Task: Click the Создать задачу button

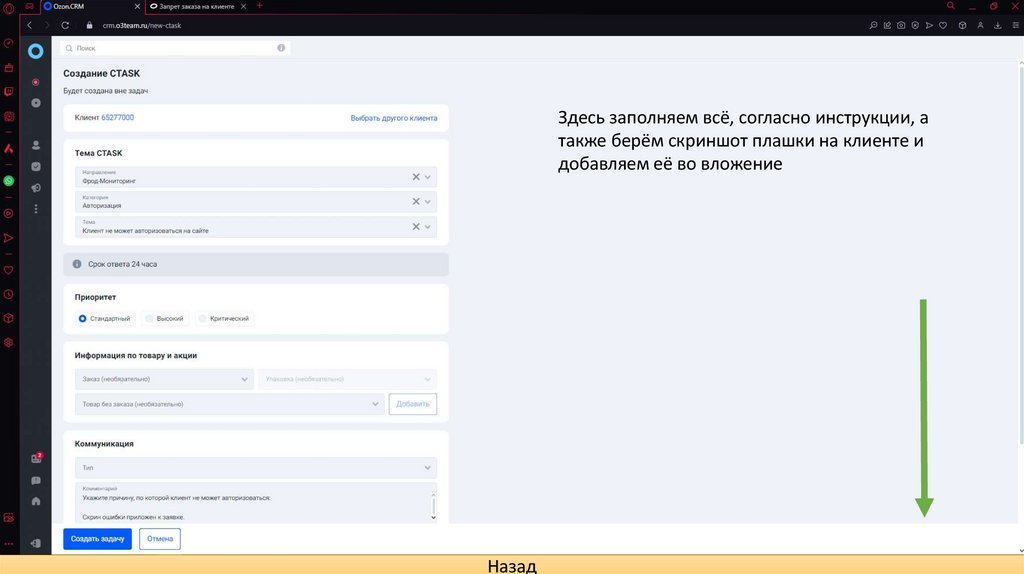Action: tap(97, 539)
